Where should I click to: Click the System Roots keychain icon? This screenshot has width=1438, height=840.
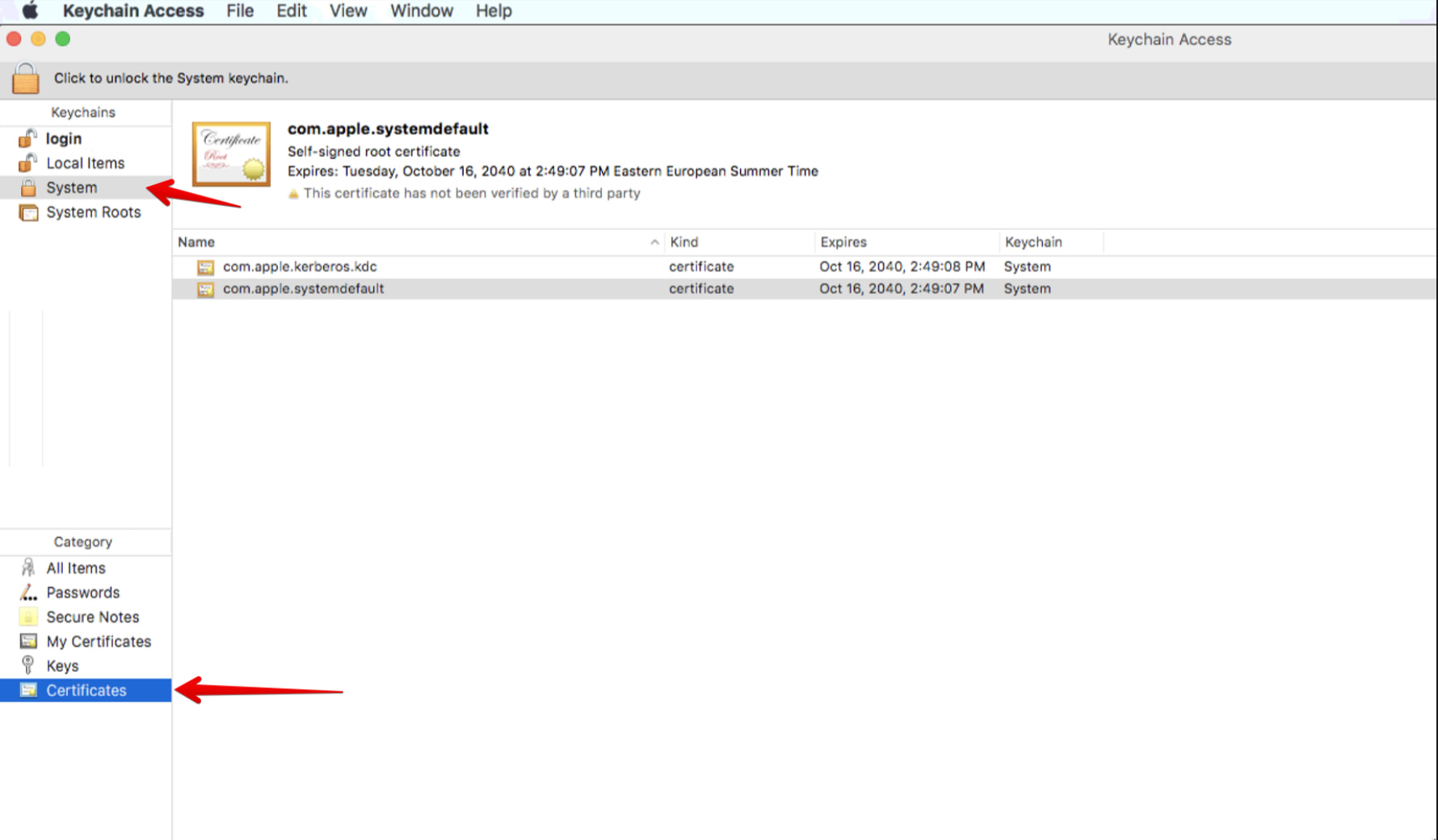click(28, 212)
